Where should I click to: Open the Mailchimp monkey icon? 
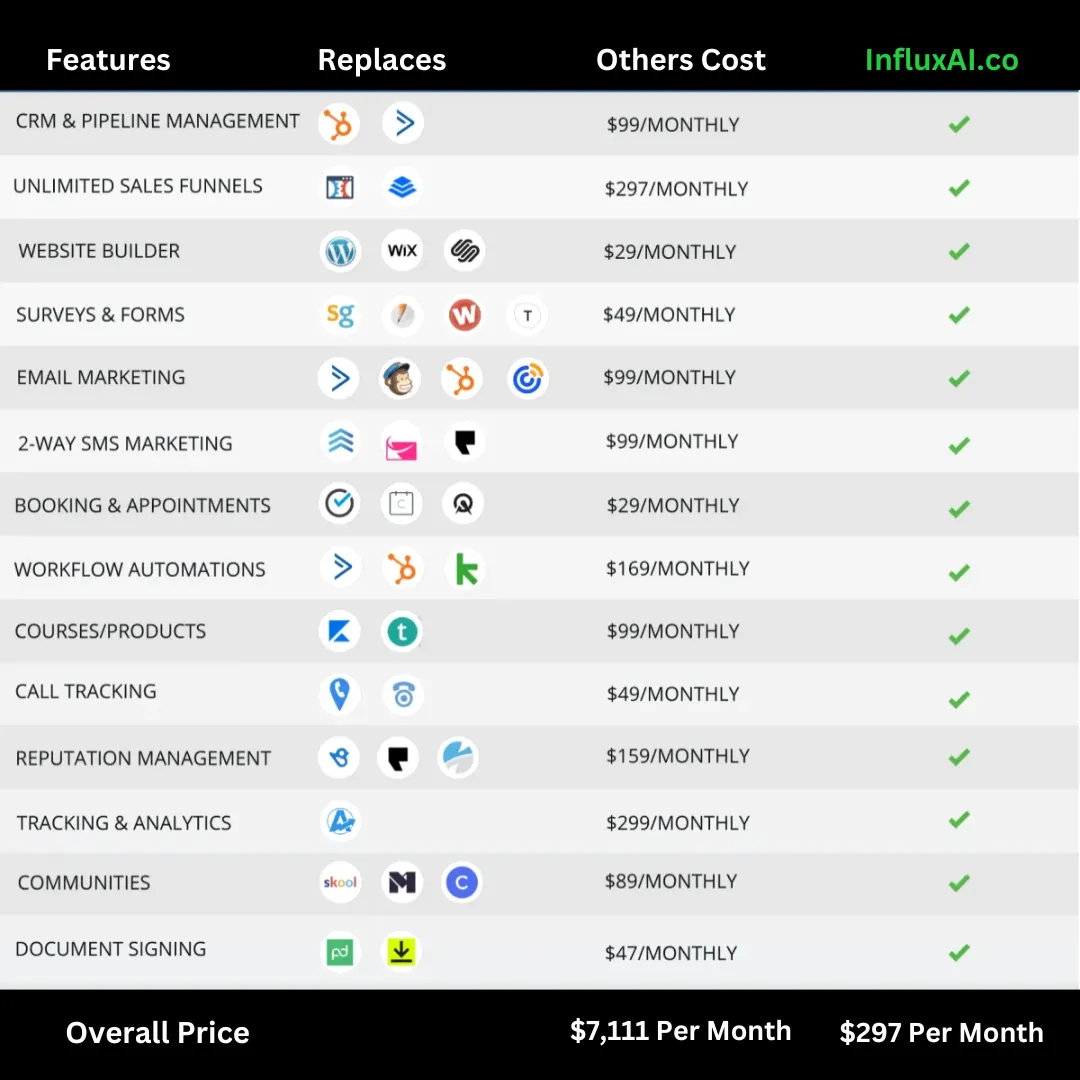tap(400, 379)
